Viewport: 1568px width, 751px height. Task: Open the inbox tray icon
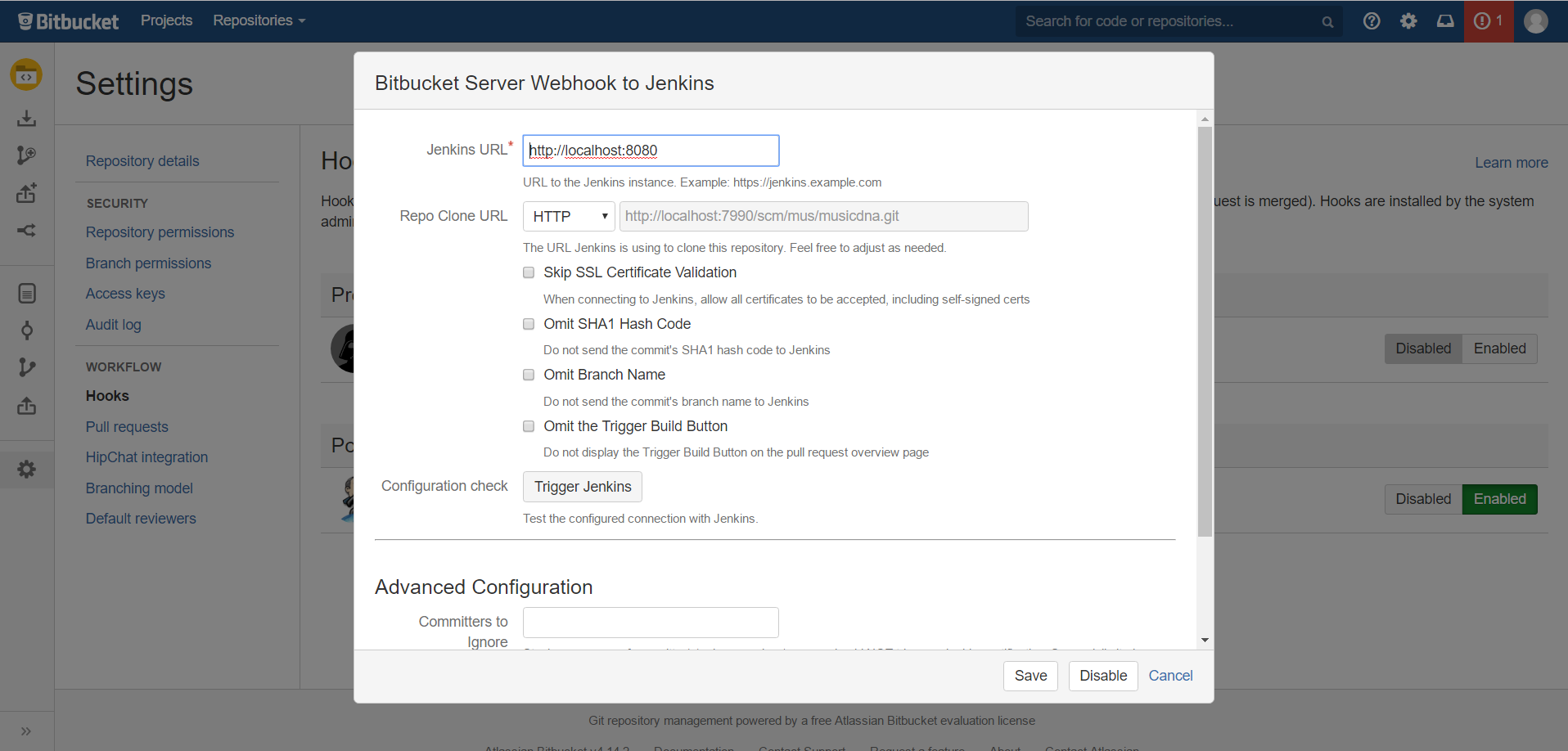coord(1445,21)
